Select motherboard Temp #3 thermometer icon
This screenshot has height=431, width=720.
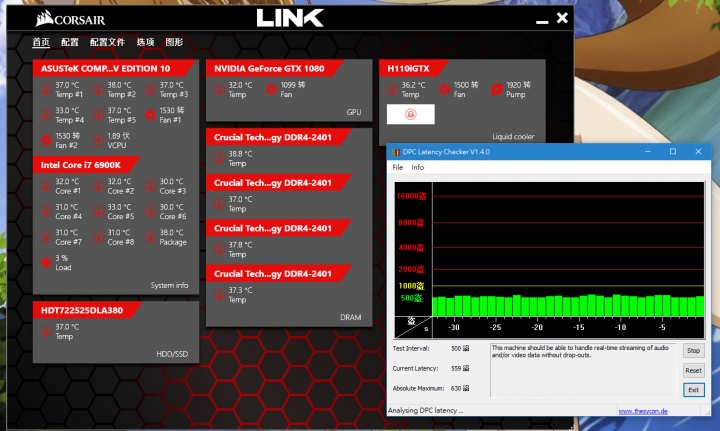click(151, 90)
